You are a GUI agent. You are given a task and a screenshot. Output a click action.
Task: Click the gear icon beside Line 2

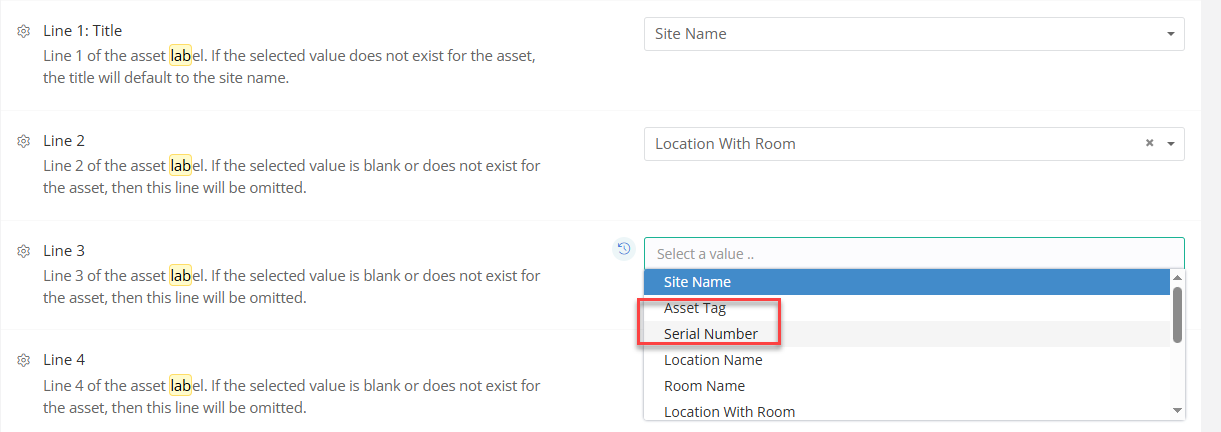(24, 141)
